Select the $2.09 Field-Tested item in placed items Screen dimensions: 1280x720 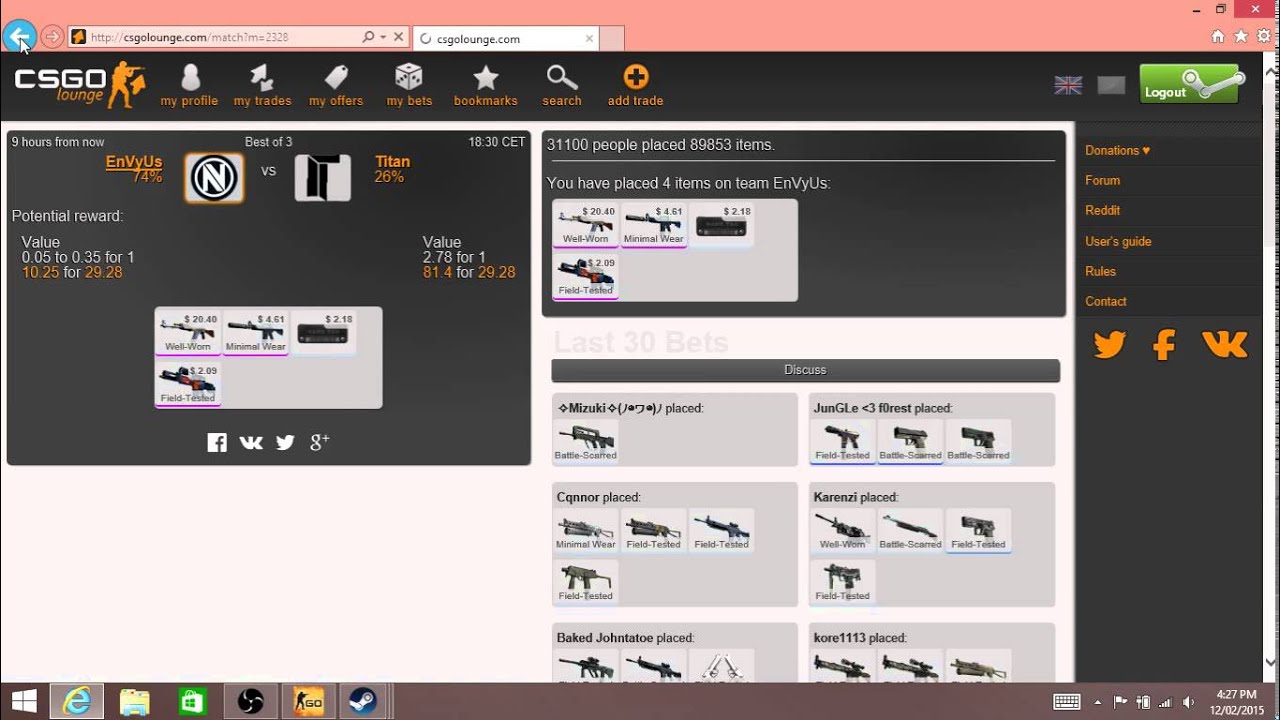(585, 276)
